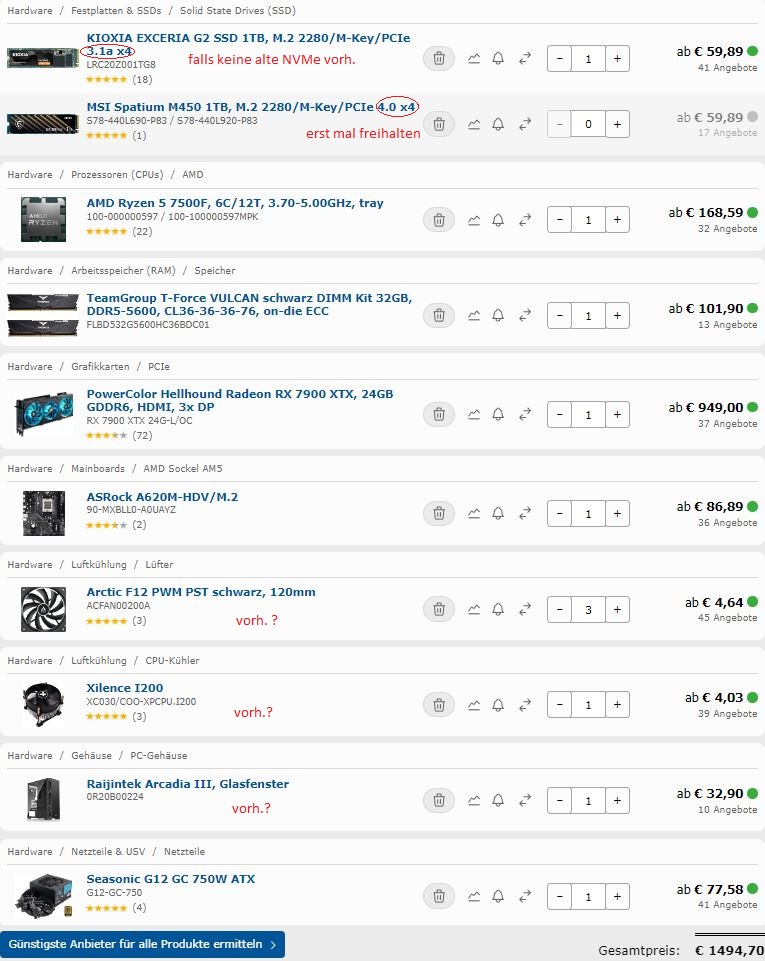
Task: Click Günstigste Anbieter für alle Produkte ermitteln
Action: (x=142, y=944)
